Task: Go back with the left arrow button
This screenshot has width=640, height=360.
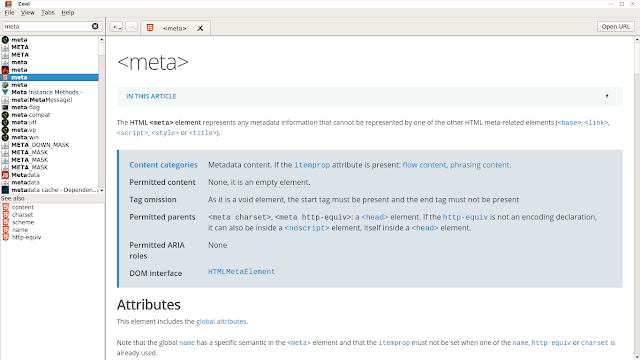Action: pos(116,27)
